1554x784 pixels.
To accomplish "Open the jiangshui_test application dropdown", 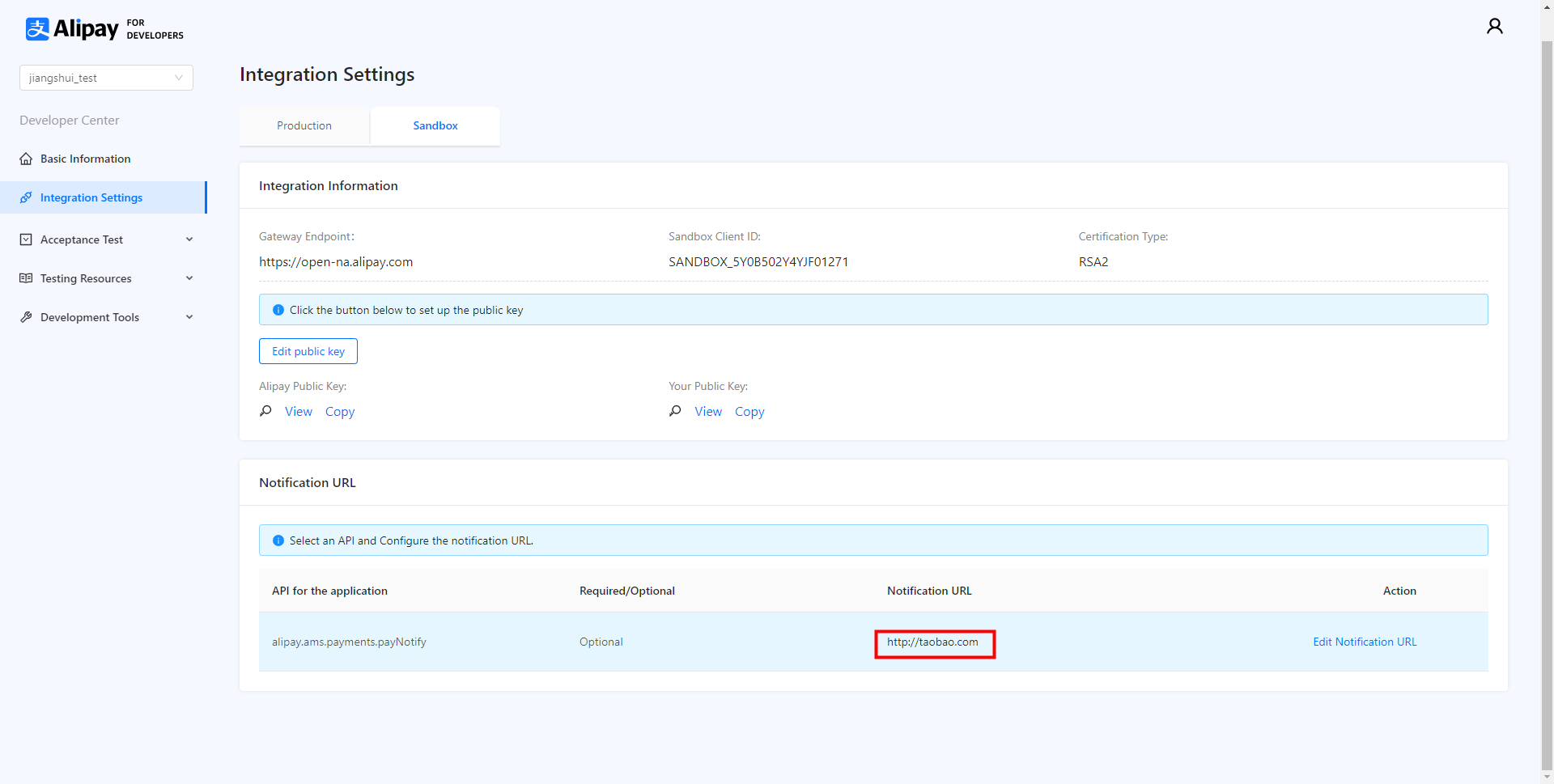I will [x=106, y=78].
